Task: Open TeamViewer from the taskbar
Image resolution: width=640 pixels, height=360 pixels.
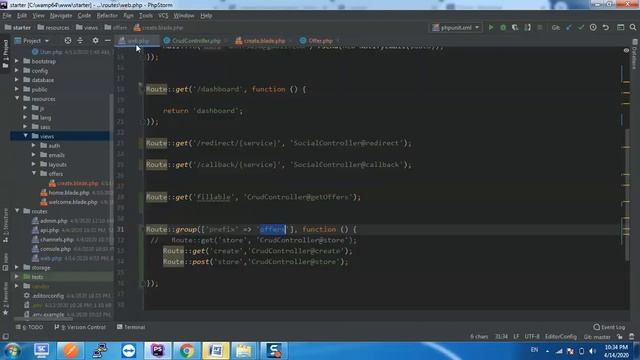Action: coord(129,351)
